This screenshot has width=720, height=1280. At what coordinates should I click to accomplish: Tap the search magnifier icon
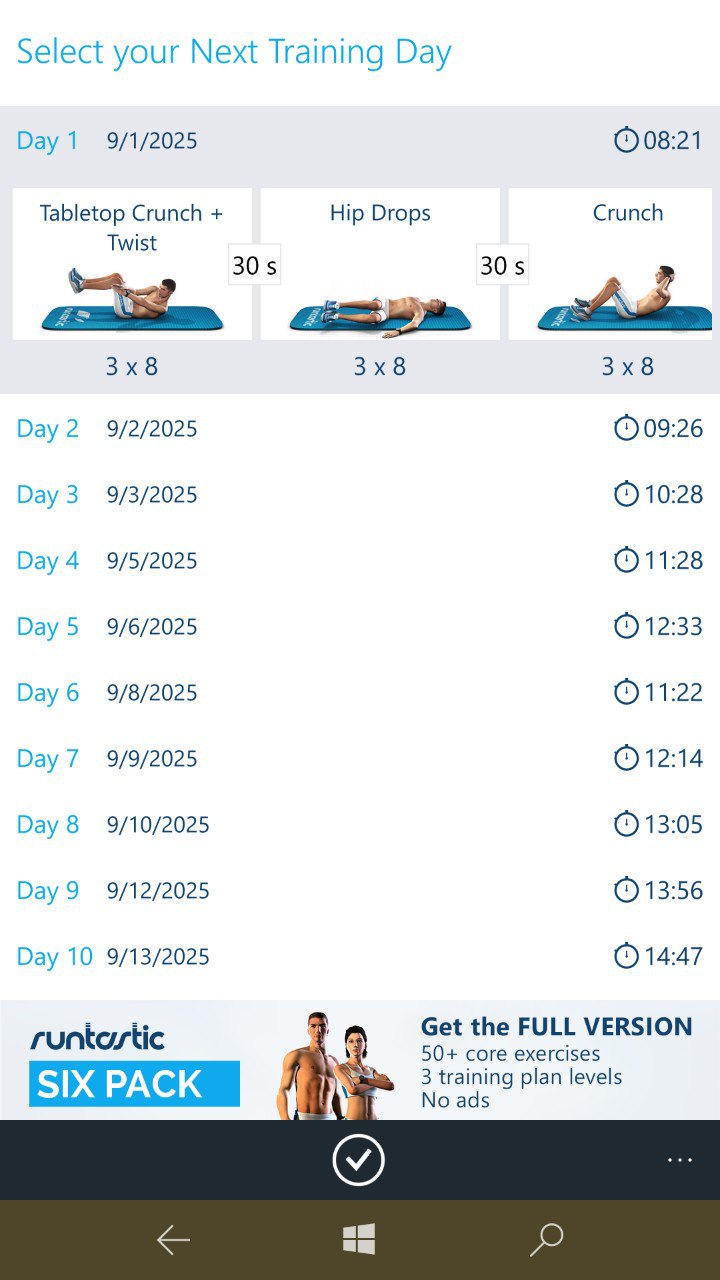(x=547, y=1239)
